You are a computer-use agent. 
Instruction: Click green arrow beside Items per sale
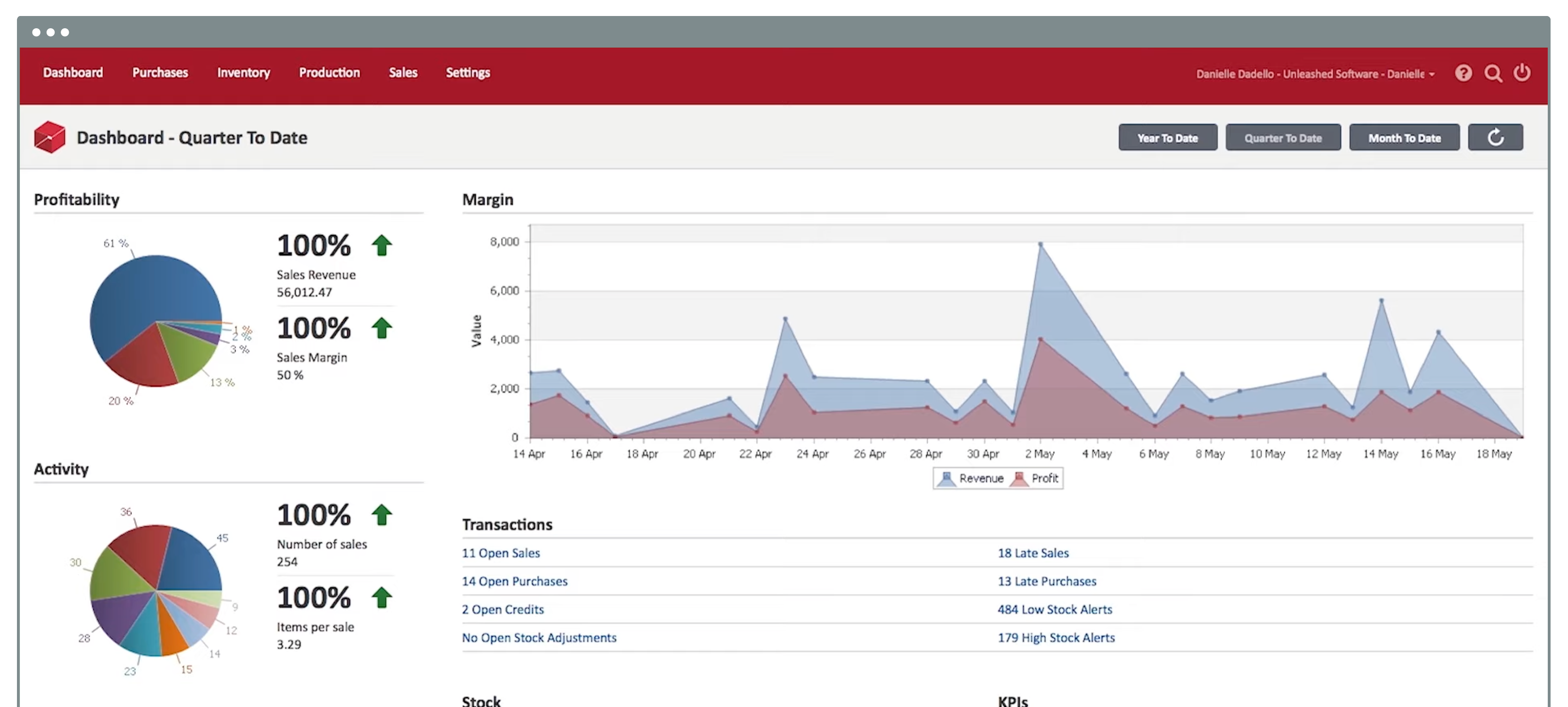point(382,597)
